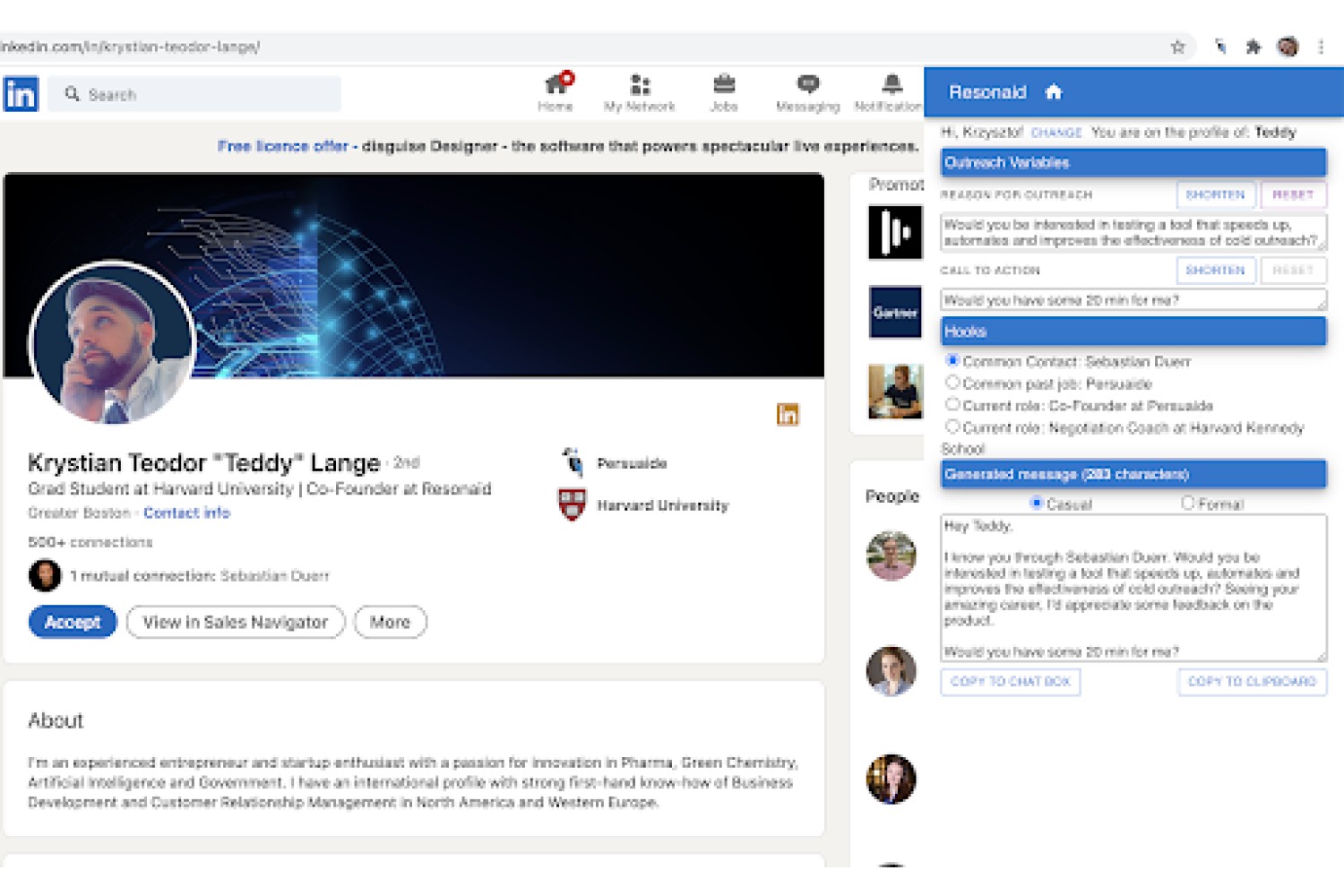1344x896 pixels.
Task: Reset the reason for outreach
Action: tap(1293, 194)
